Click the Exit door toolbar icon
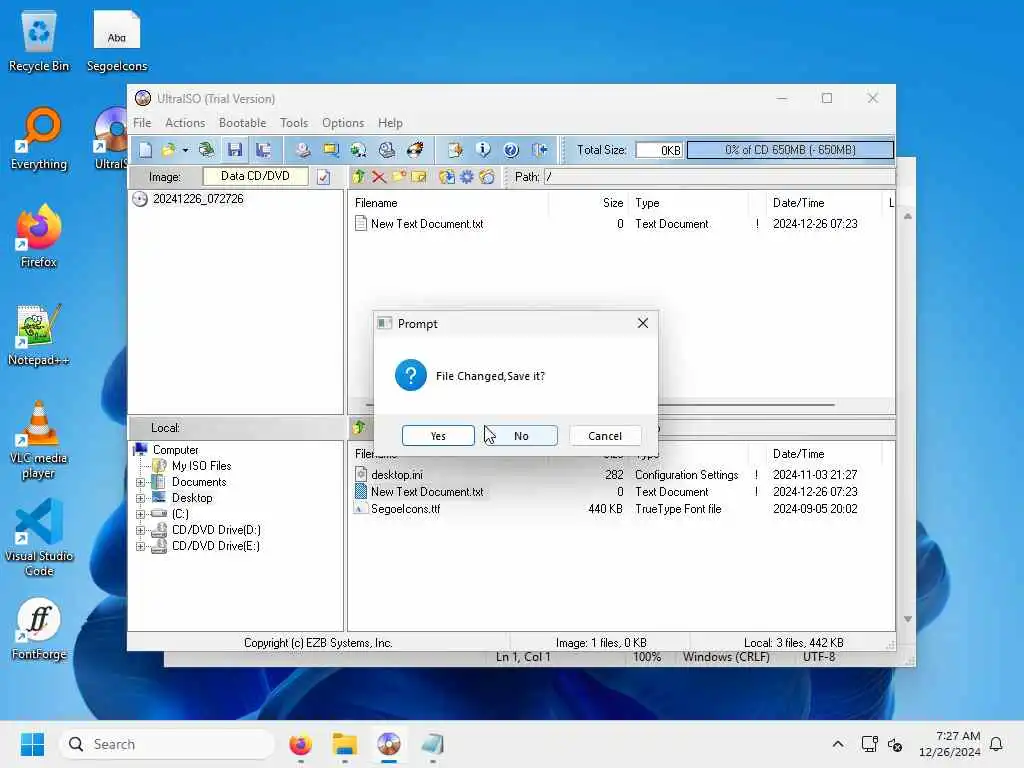Screen dimensions: 1024x768 pyautogui.click(x=539, y=150)
